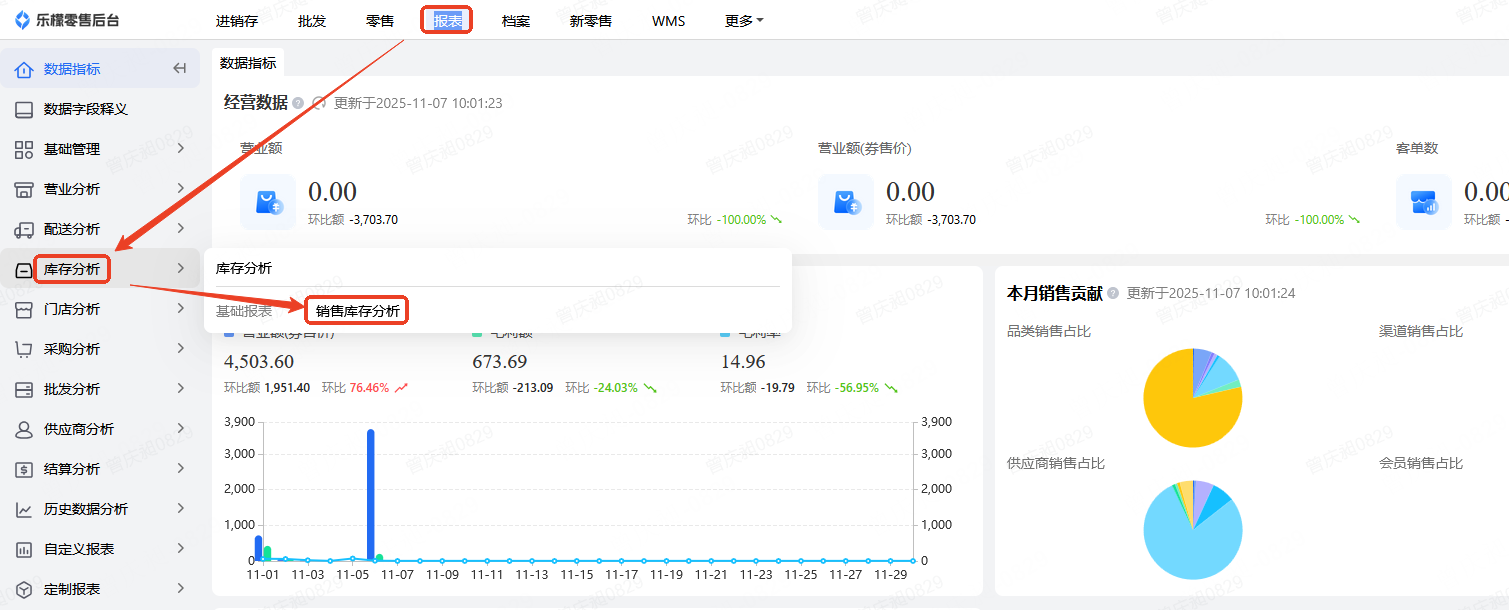This screenshot has width=1509, height=610.
Task: Open the 新零售 top menu
Action: point(591,20)
